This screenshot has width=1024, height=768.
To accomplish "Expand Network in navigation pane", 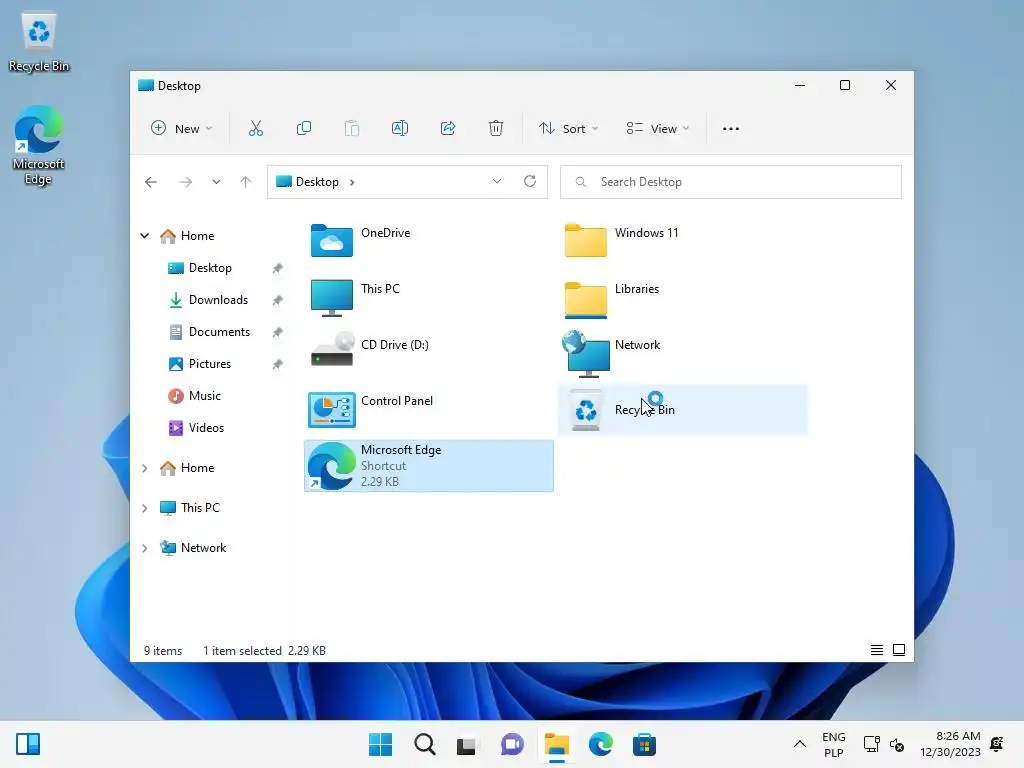I will [144, 549].
